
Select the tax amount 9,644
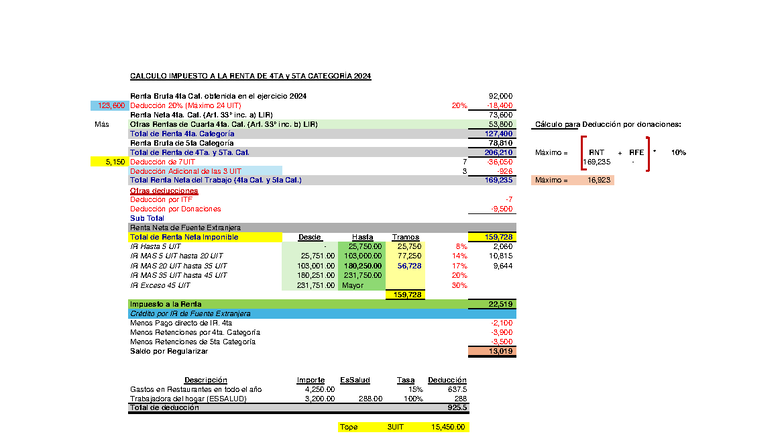(x=503, y=266)
